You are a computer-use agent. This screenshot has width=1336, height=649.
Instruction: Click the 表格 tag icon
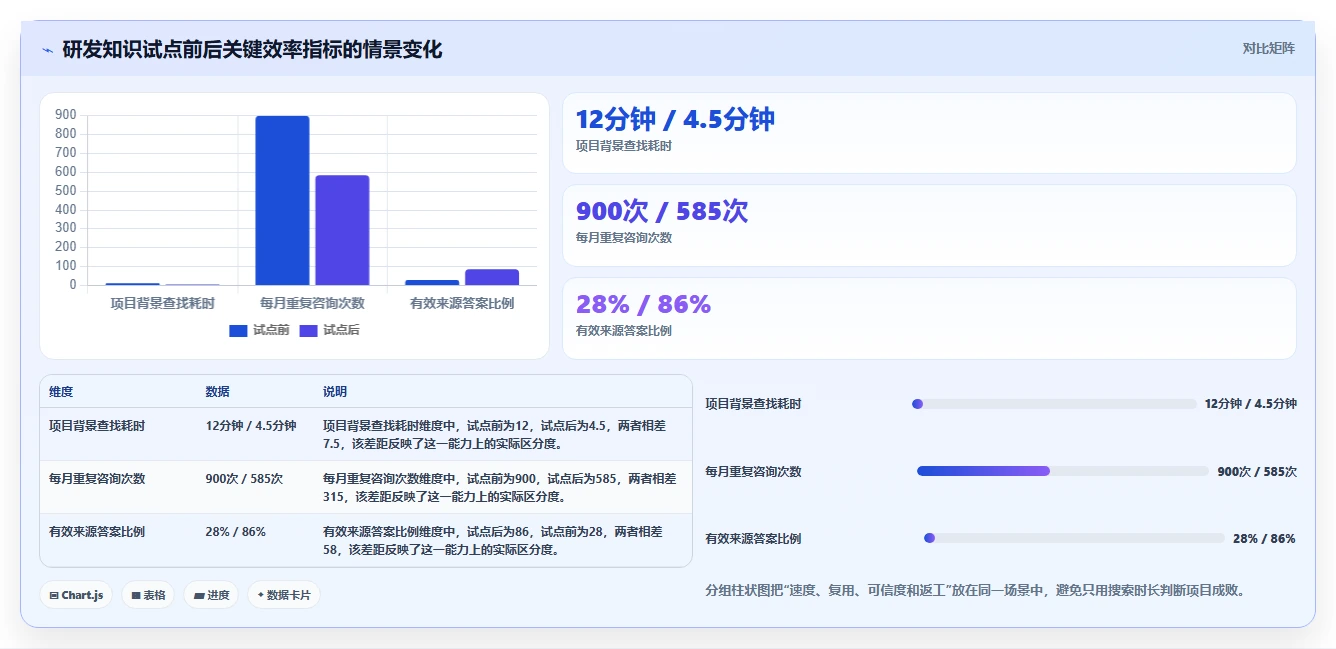tap(135, 596)
